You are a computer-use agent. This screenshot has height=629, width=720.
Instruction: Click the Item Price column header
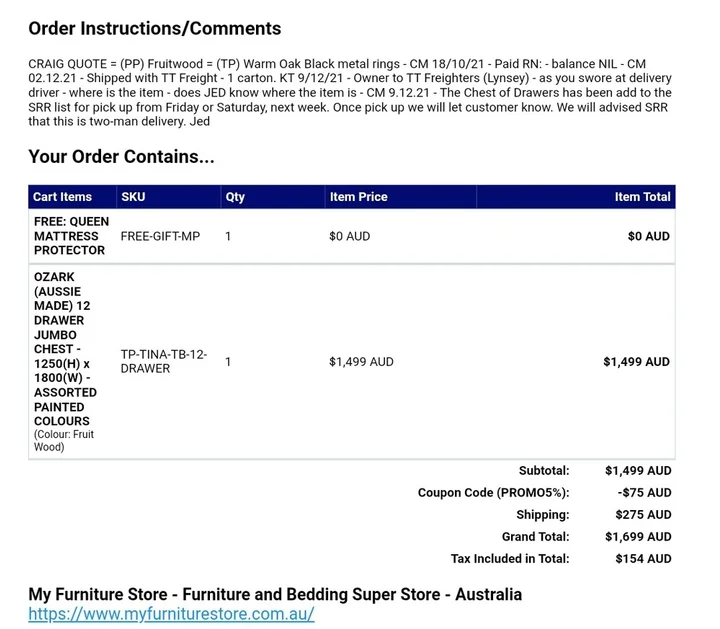point(358,197)
